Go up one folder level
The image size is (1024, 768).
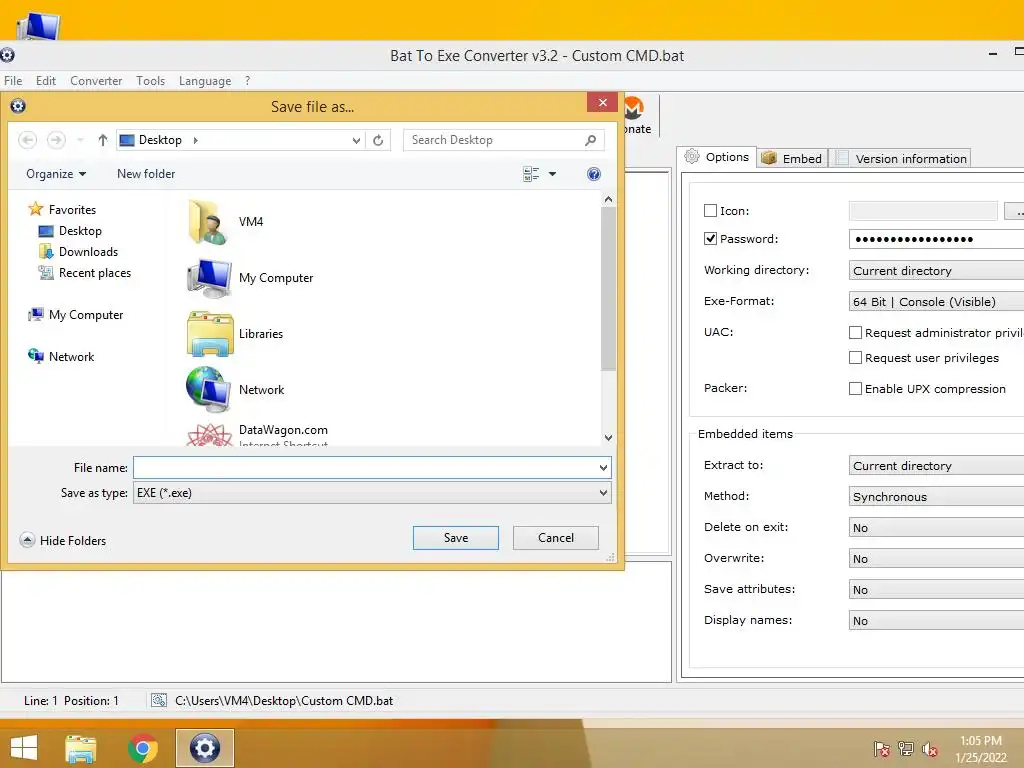tap(103, 140)
